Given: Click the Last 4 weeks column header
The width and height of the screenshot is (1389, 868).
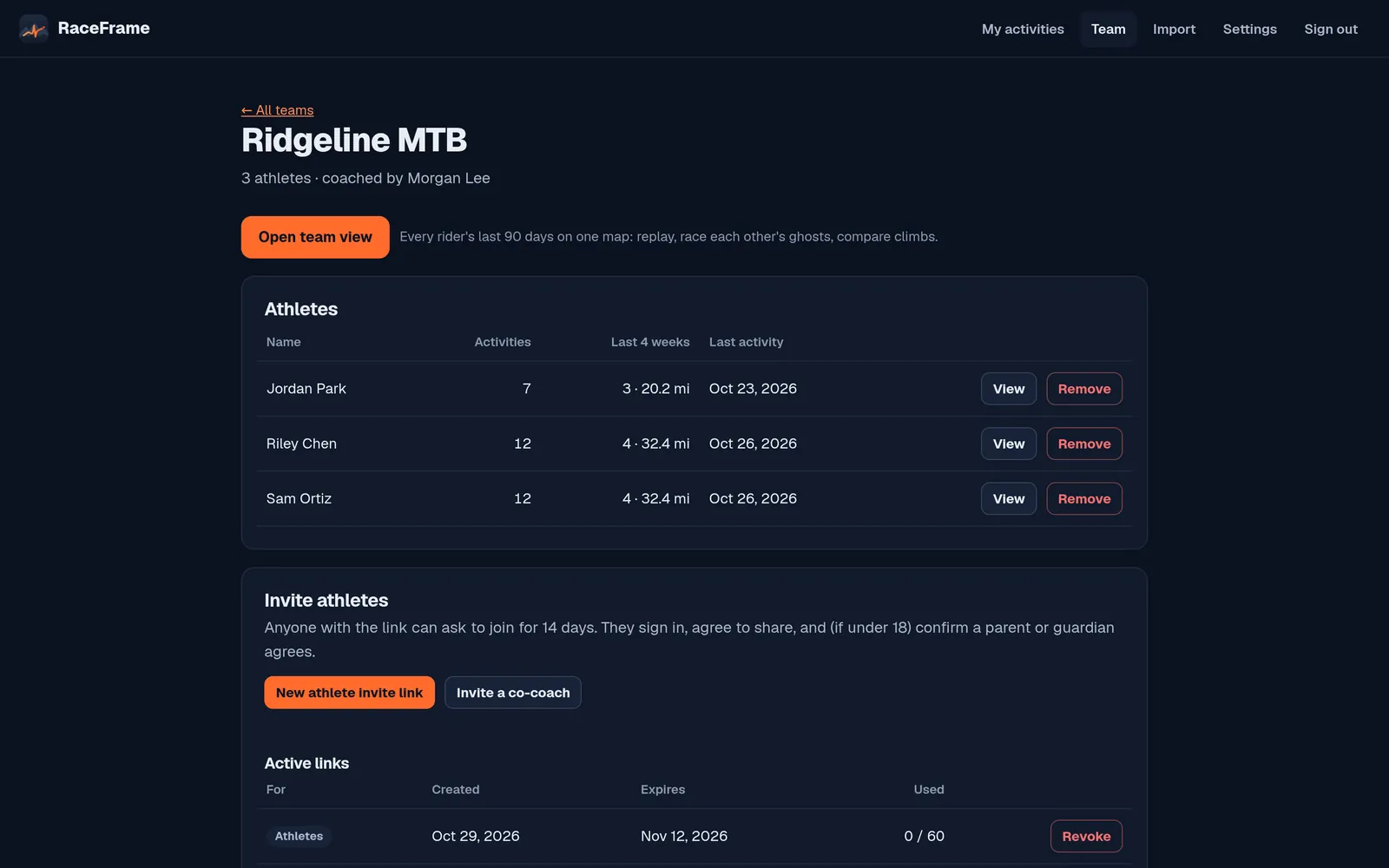Looking at the screenshot, I should 650,342.
